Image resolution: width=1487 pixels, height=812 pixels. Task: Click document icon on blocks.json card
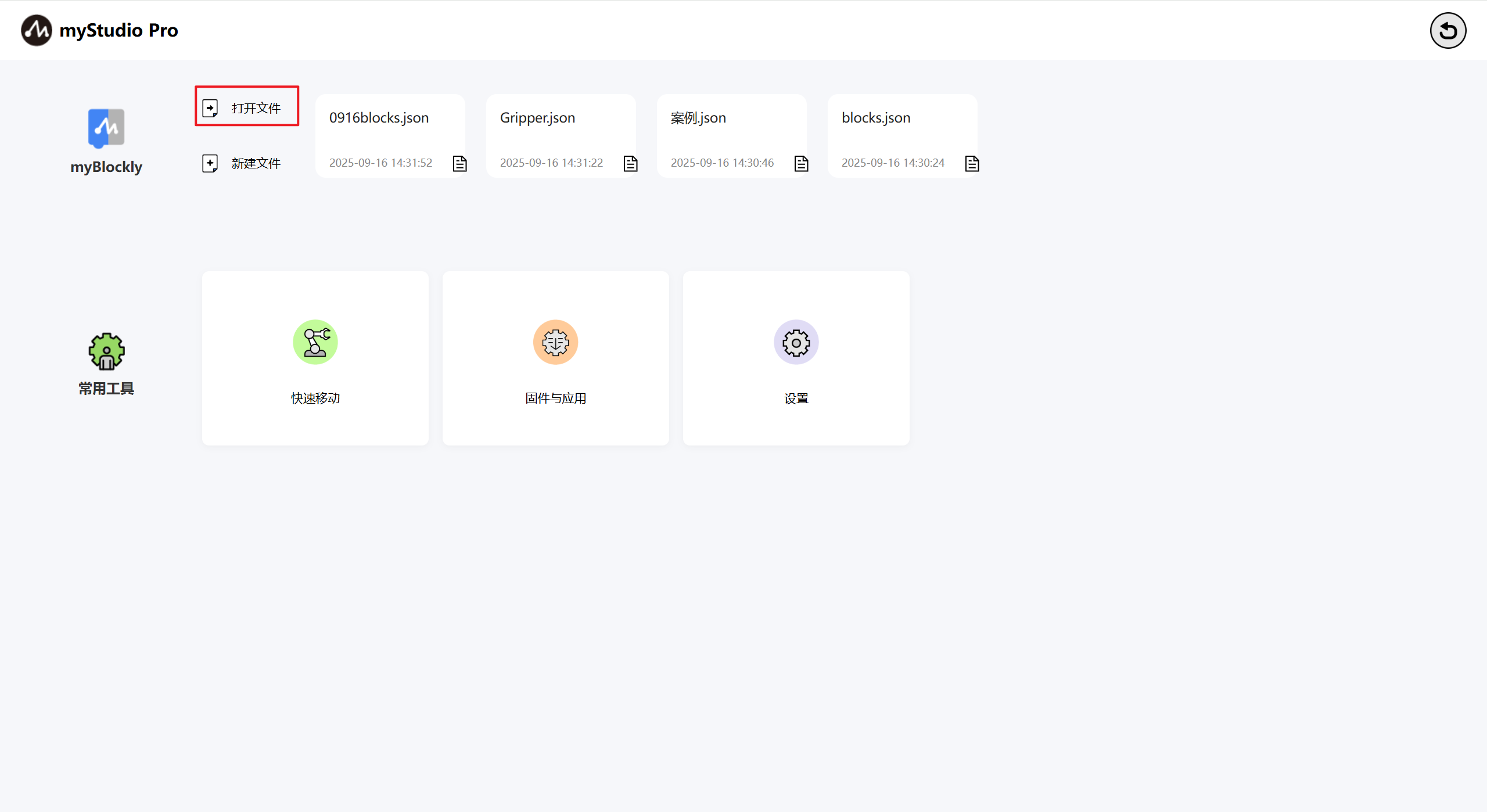pyautogui.click(x=972, y=164)
